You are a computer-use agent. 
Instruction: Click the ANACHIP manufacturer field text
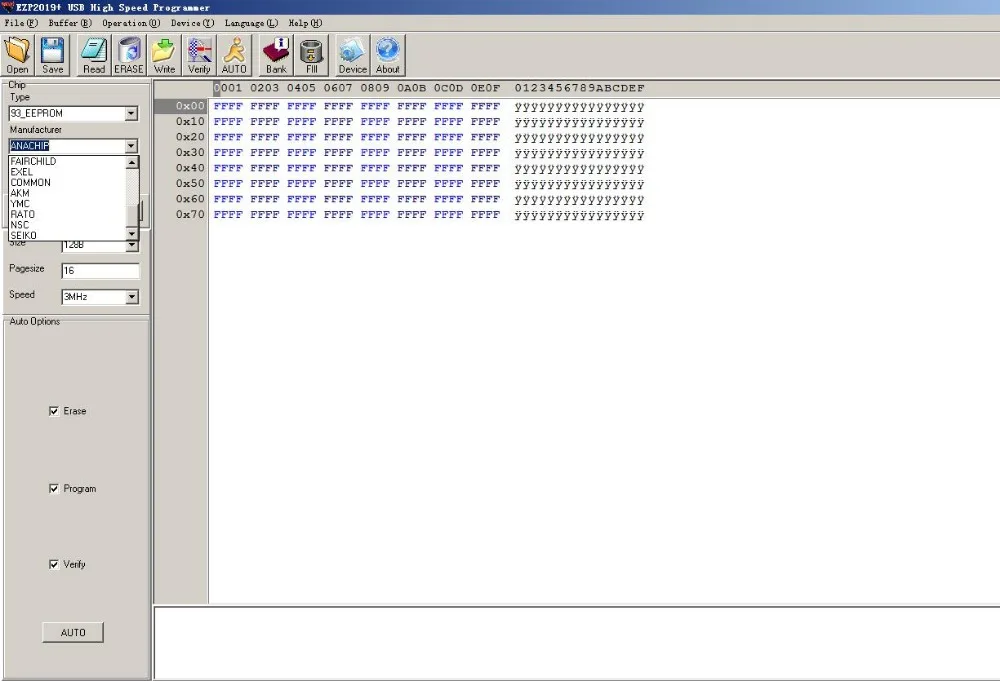pyautogui.click(x=30, y=146)
